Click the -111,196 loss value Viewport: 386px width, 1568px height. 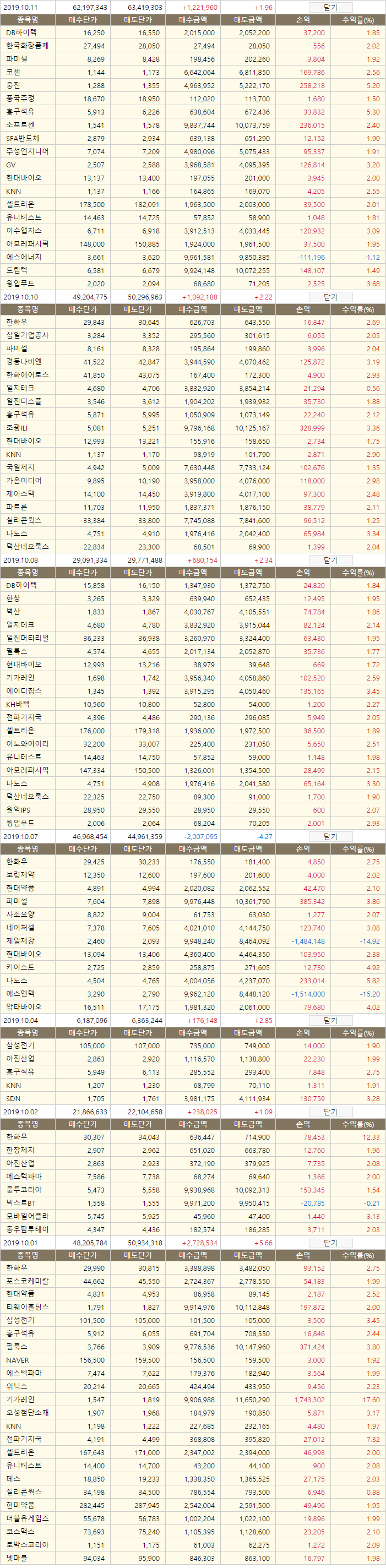[311, 258]
